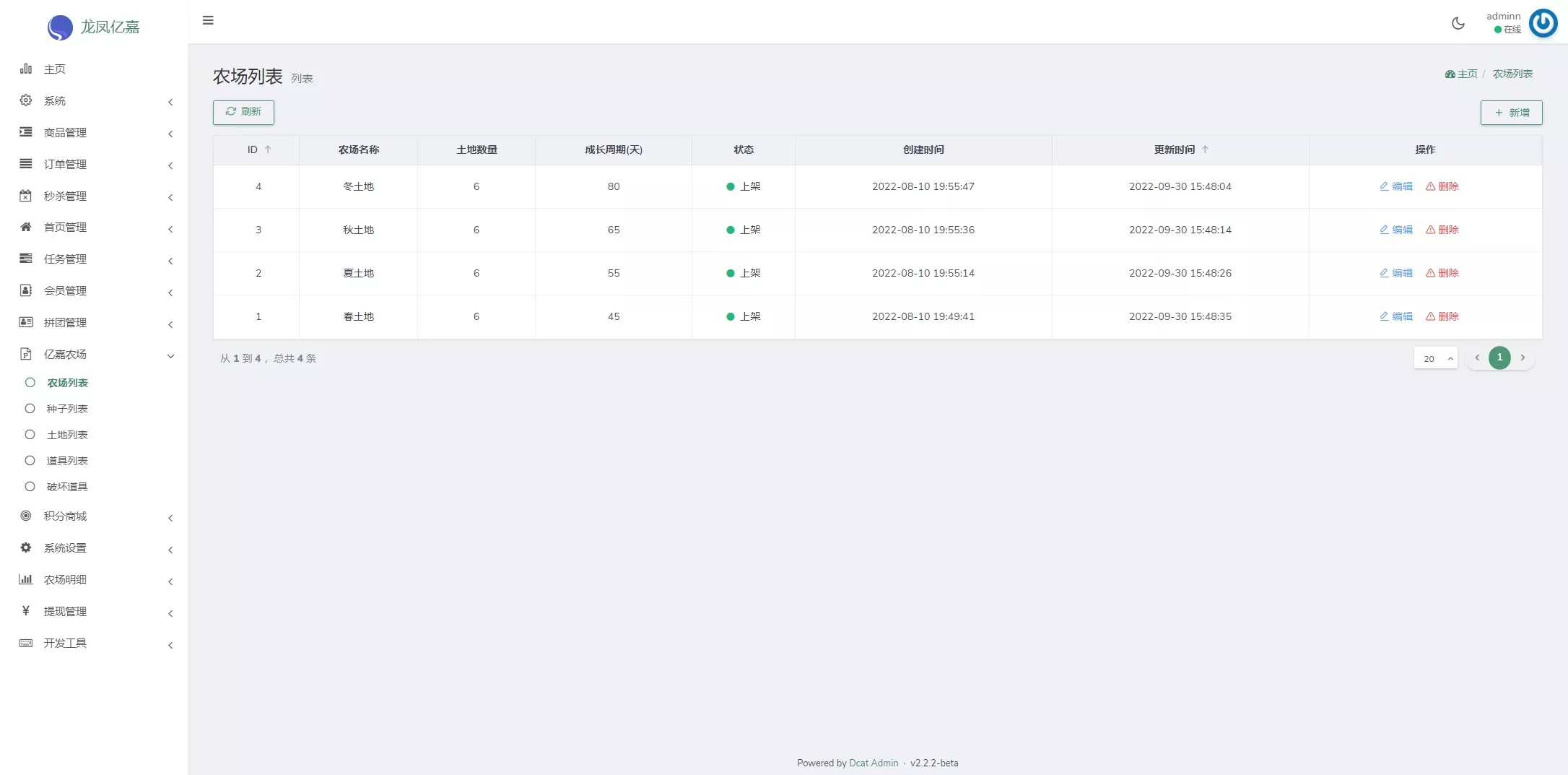Collapse the 亿嘉农场 menu
The width and height of the screenshot is (1568, 775).
click(x=65, y=355)
